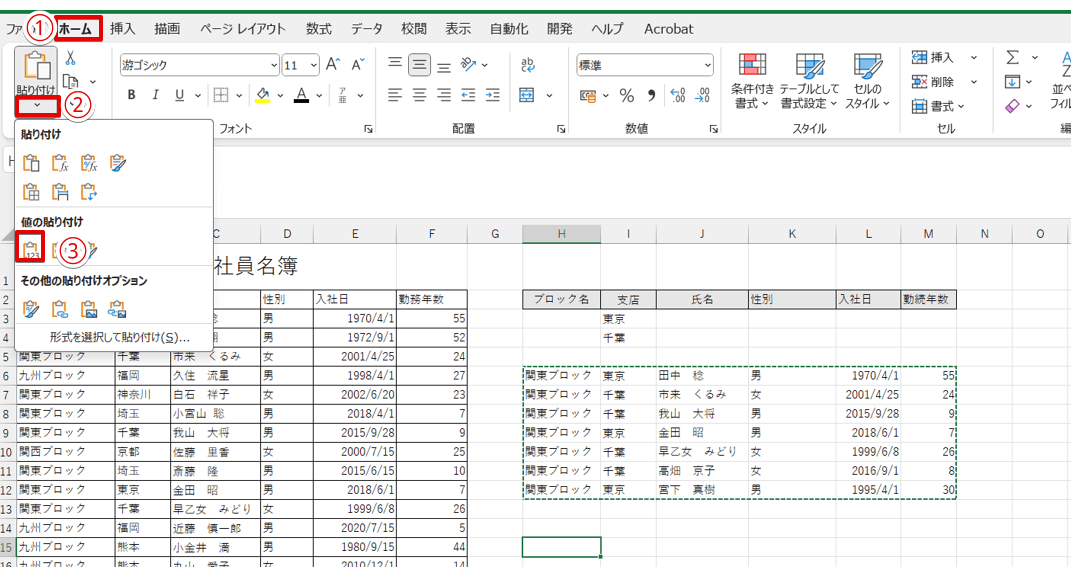Click the percent style icon
Image resolution: width=1071 pixels, height=567 pixels.
[627, 95]
